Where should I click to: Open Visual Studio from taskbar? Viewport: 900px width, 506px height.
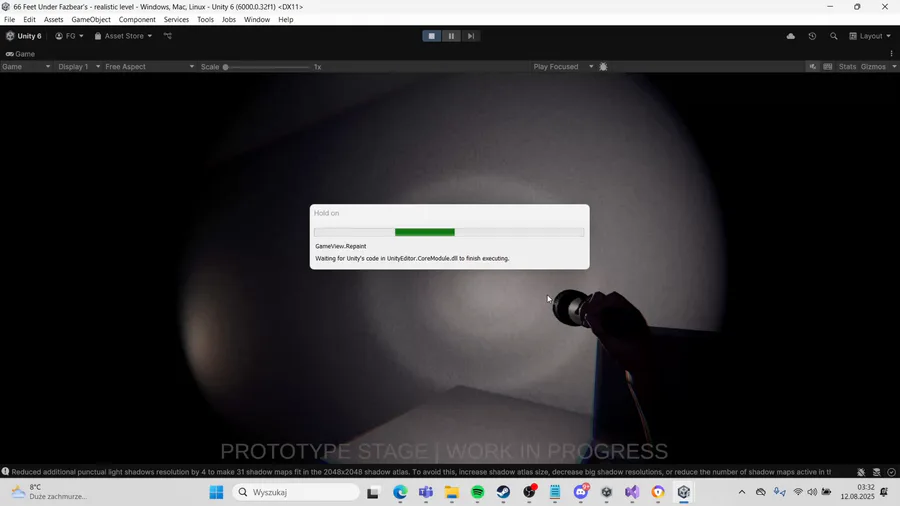(632, 492)
